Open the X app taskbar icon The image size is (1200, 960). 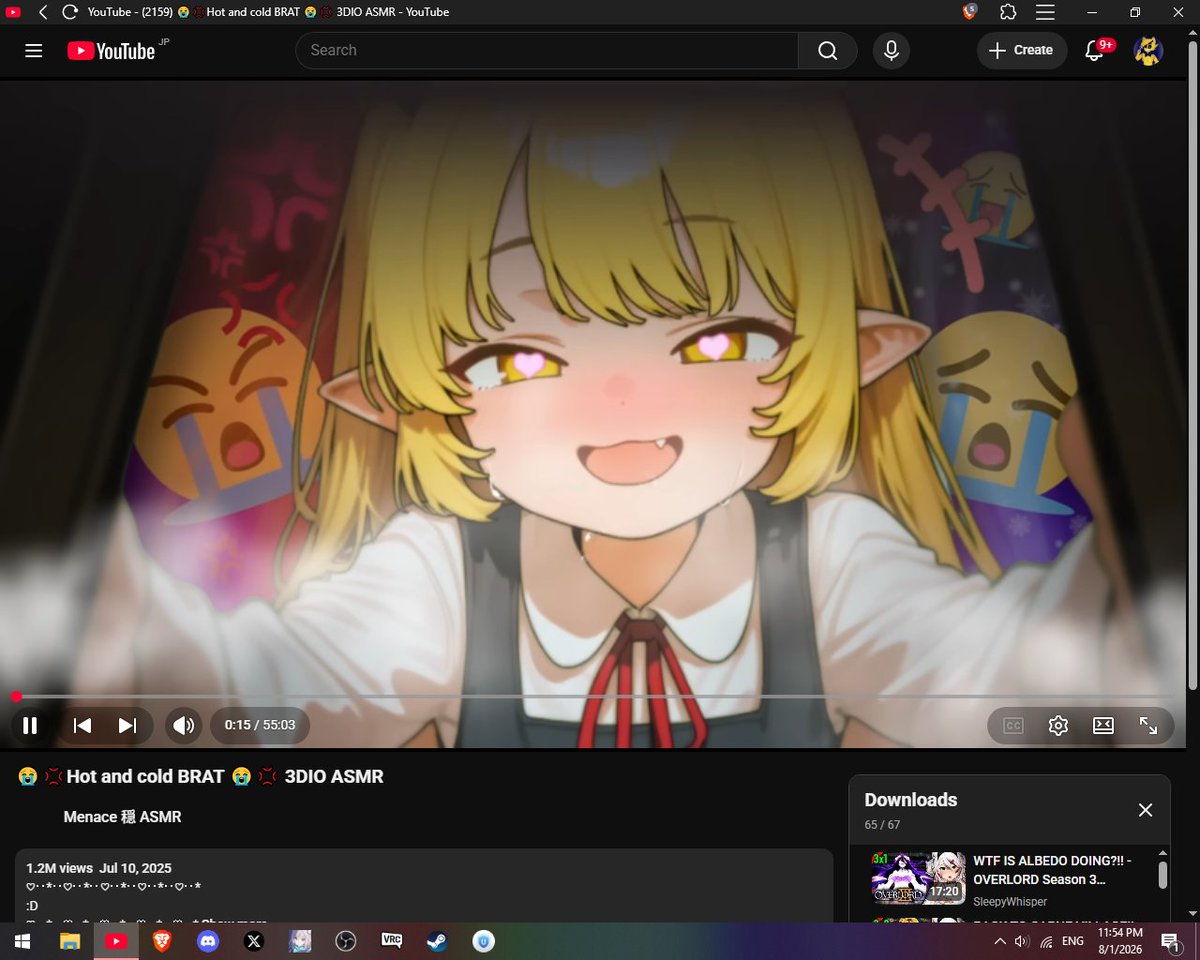(x=253, y=941)
